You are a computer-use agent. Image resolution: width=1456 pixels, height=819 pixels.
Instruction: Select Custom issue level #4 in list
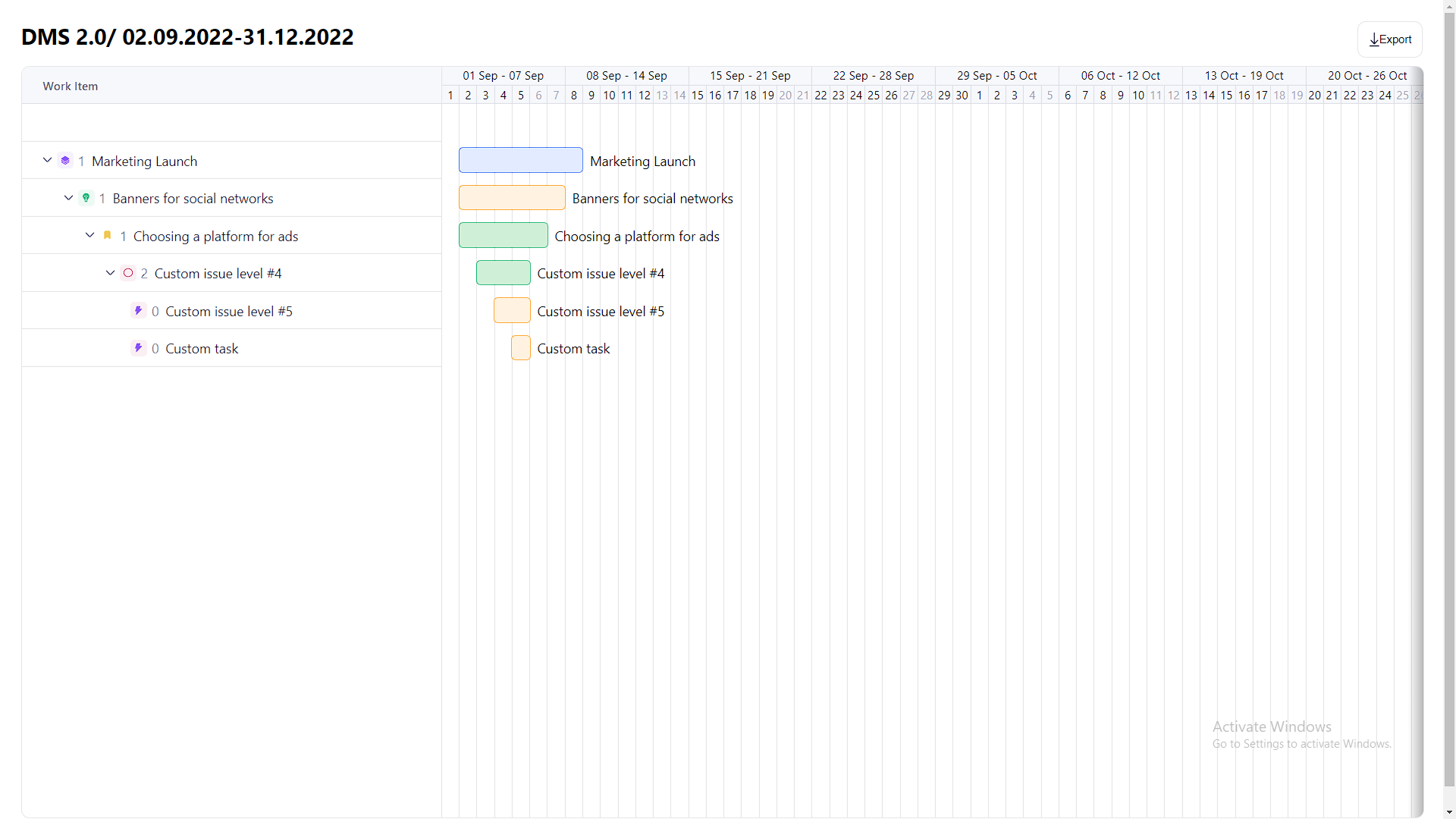coord(218,274)
